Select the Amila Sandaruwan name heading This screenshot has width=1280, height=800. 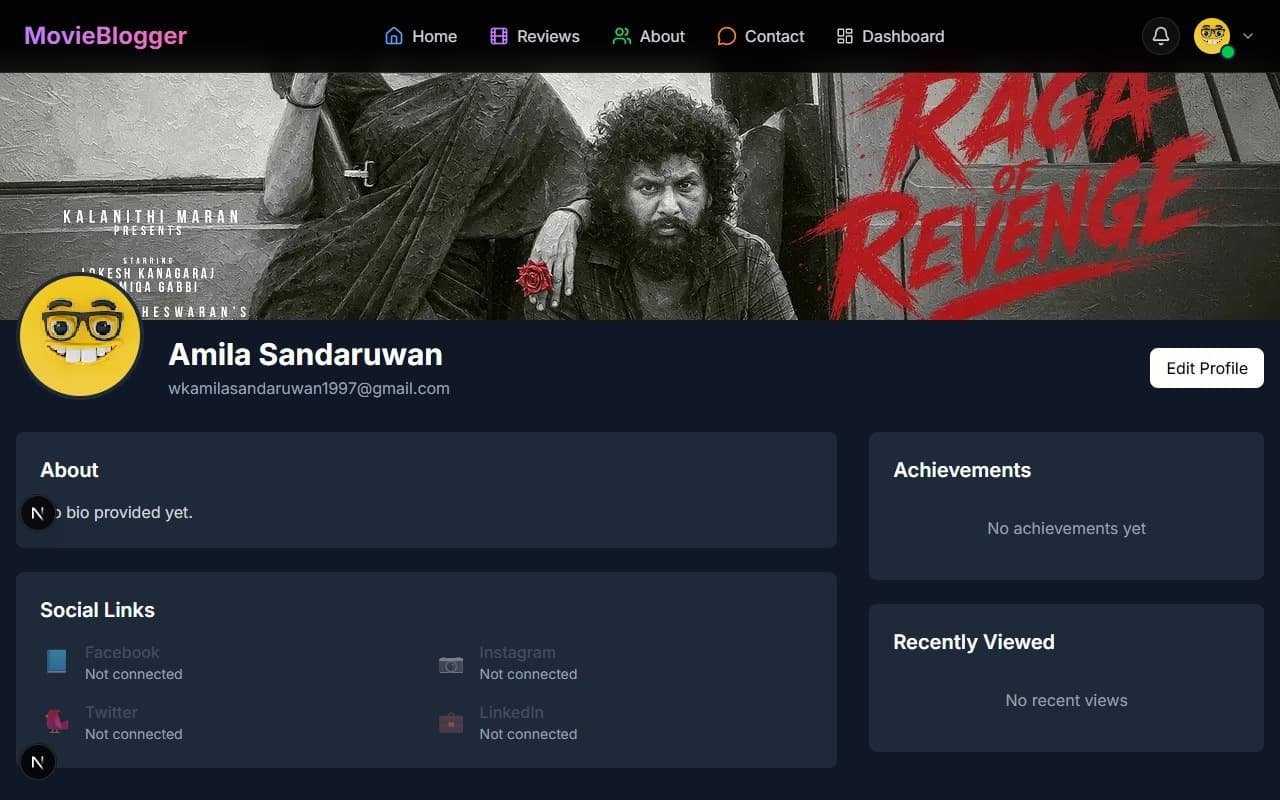coord(305,354)
